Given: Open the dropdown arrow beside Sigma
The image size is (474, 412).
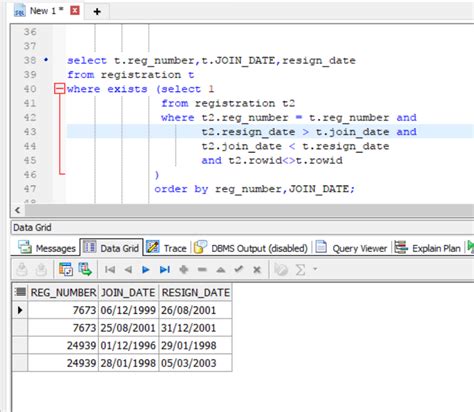Looking at the screenshot, I should coord(315,269).
